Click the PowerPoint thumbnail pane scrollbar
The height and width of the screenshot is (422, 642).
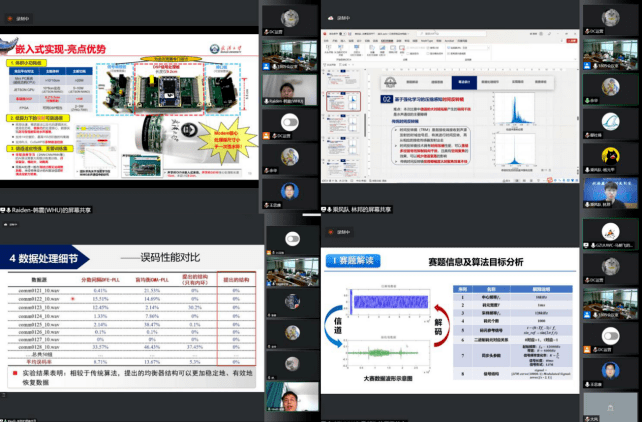[365, 125]
